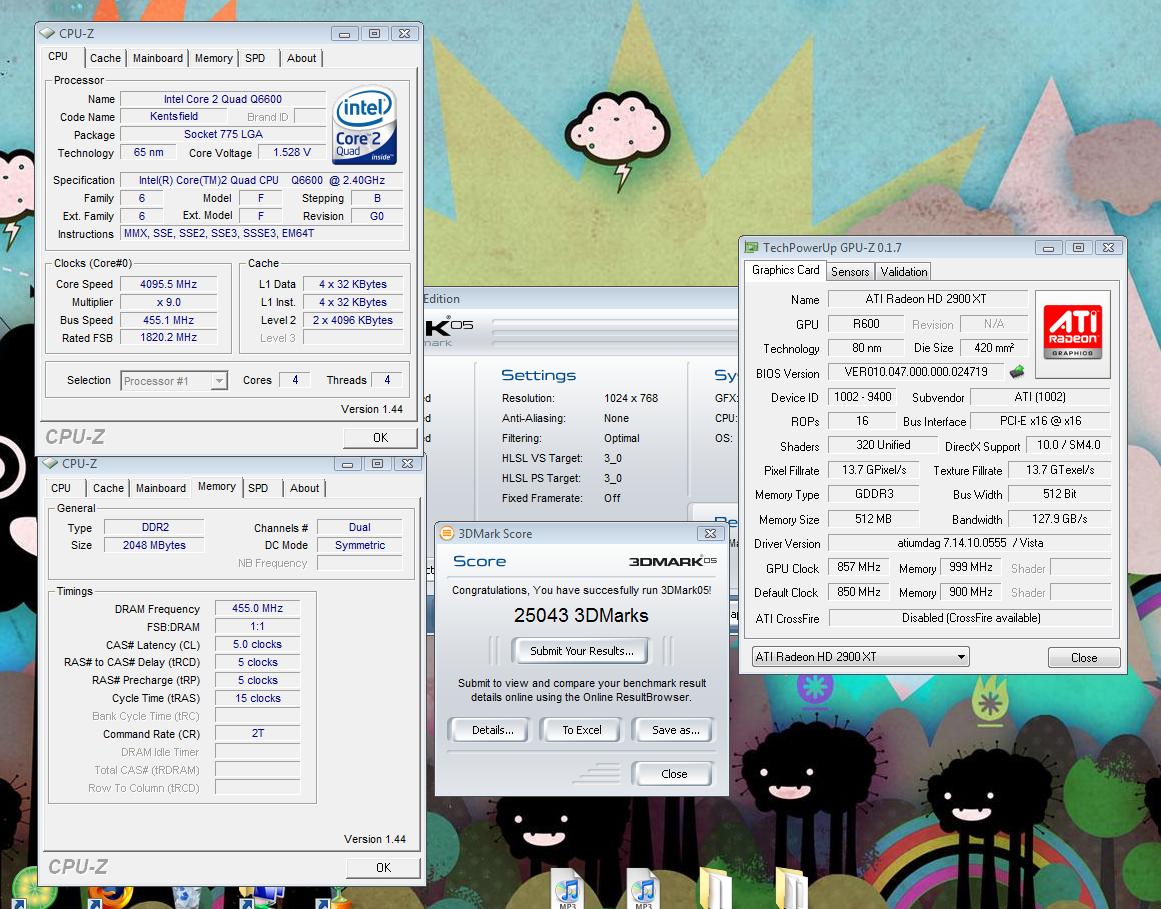
Task: Click Submit Your Results button
Action: [x=581, y=651]
